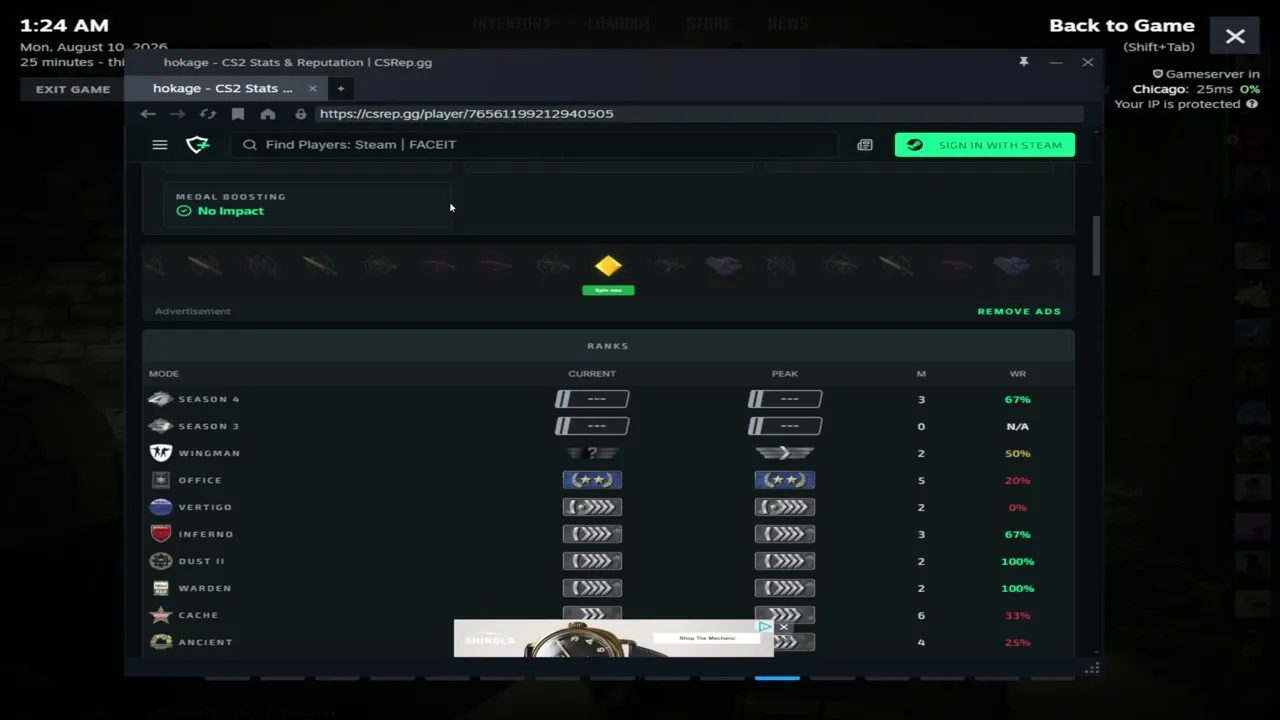The image size is (1280, 720).
Task: Click the browser back arrow
Action: coord(148,114)
